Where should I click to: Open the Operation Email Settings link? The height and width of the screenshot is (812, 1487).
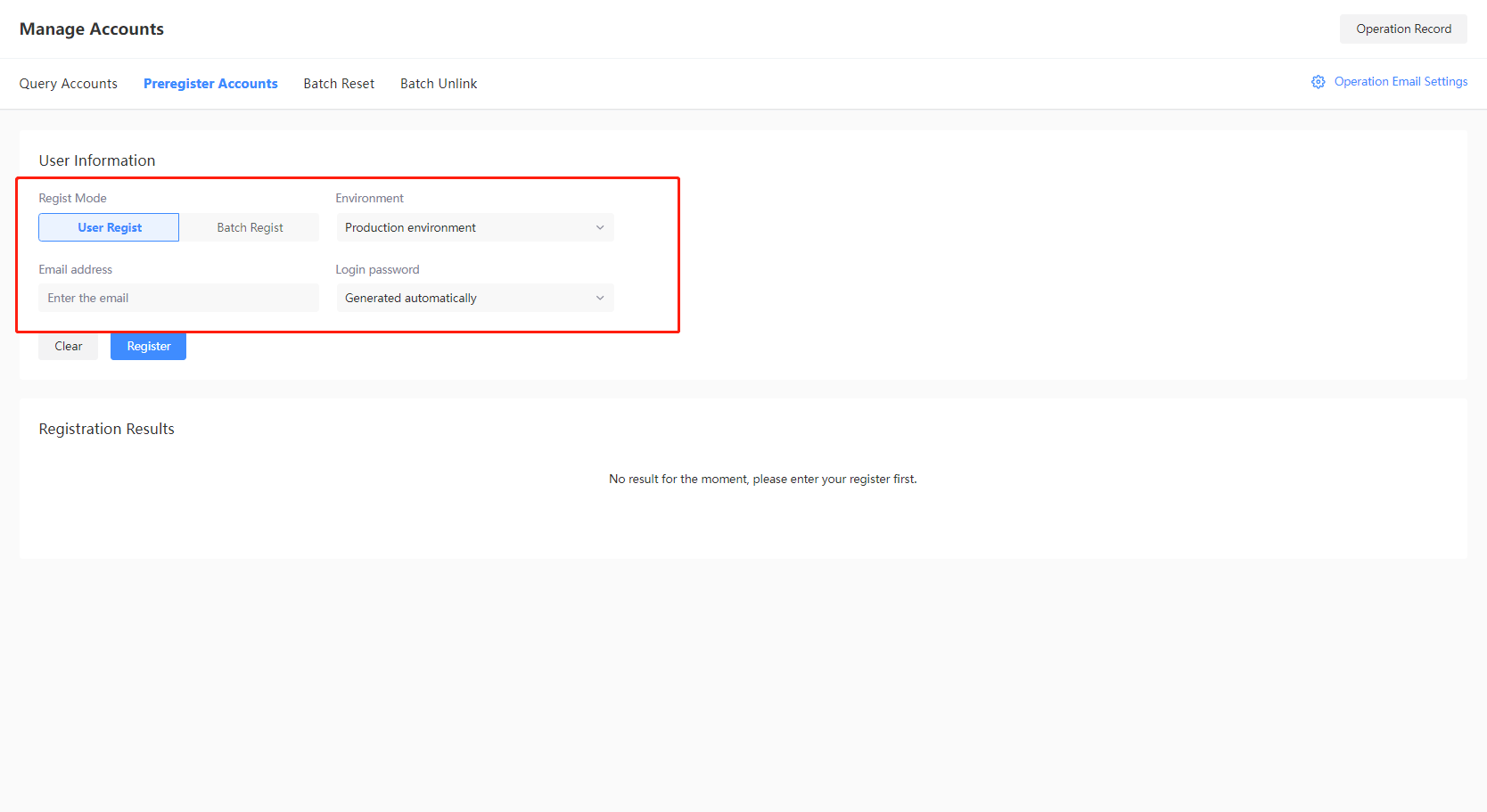pos(1401,82)
